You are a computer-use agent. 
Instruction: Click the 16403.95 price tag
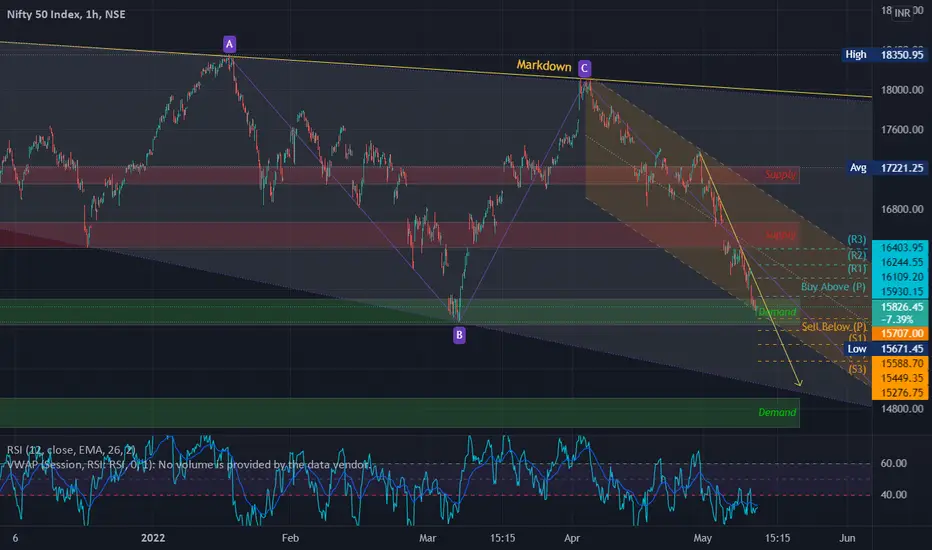point(900,248)
